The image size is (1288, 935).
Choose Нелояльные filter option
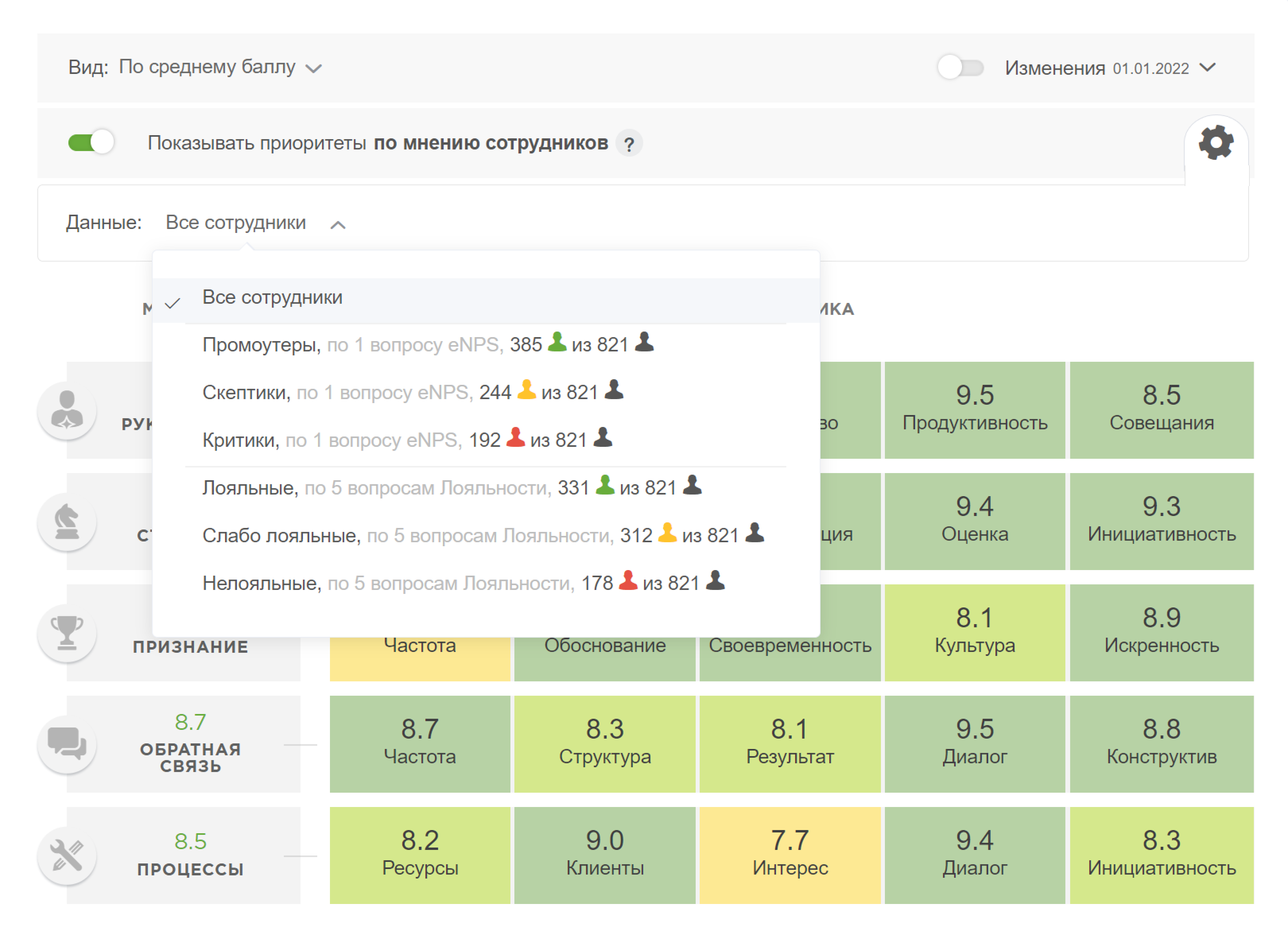click(485, 583)
